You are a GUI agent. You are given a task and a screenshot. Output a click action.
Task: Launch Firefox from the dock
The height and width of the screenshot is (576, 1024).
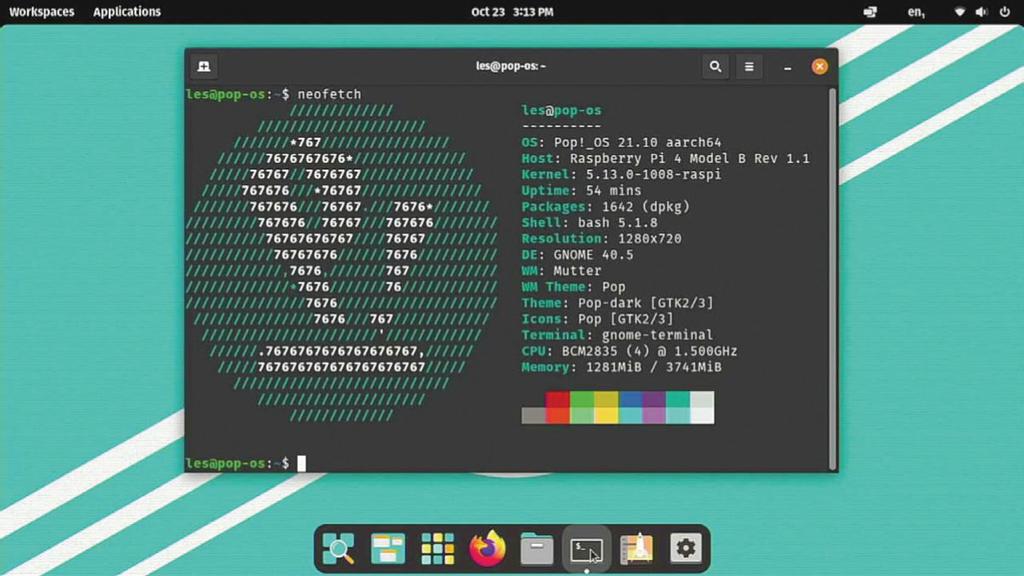[487, 549]
